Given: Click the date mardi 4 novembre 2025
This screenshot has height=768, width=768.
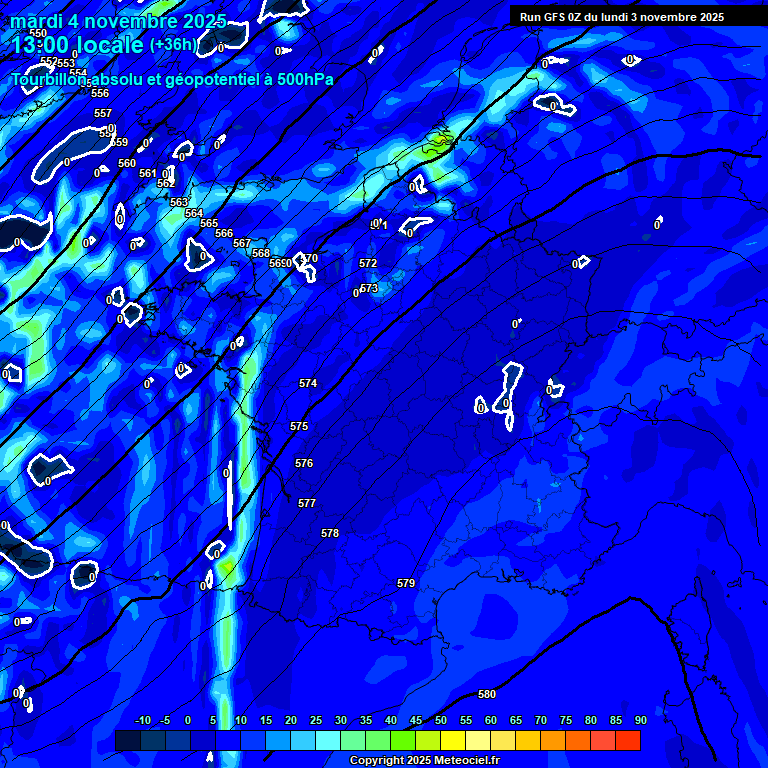Looking at the screenshot, I should point(117,21).
